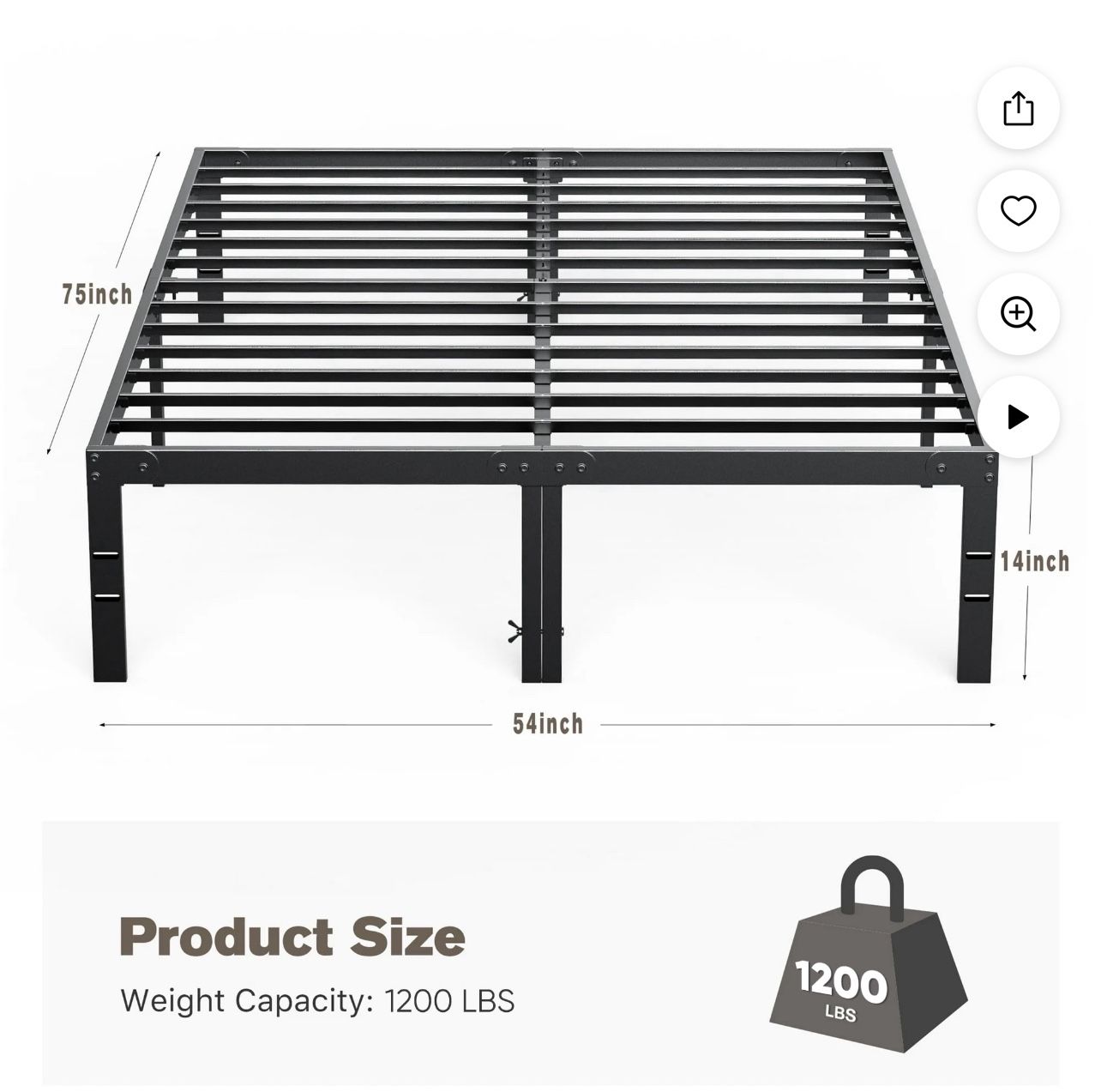Select the Weight Capacity: 1200 LBS text
1101x1092 pixels.
click(317, 1000)
